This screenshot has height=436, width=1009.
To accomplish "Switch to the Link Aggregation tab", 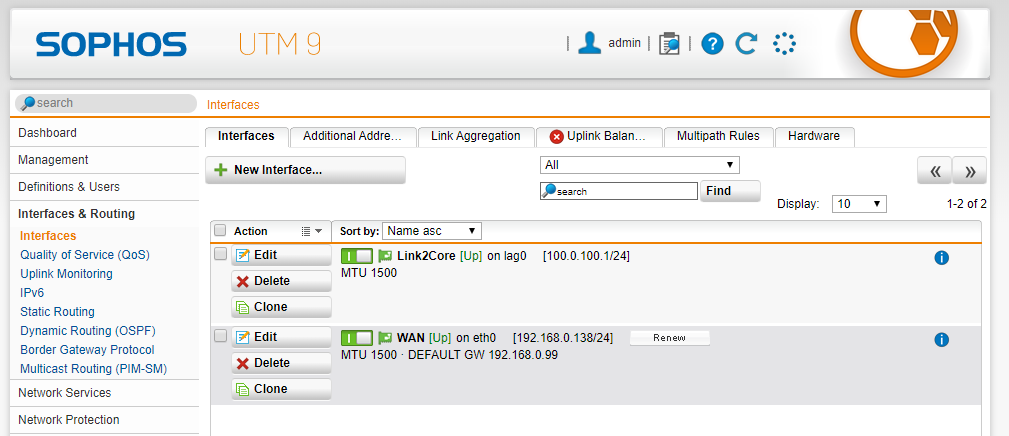I will (476, 136).
